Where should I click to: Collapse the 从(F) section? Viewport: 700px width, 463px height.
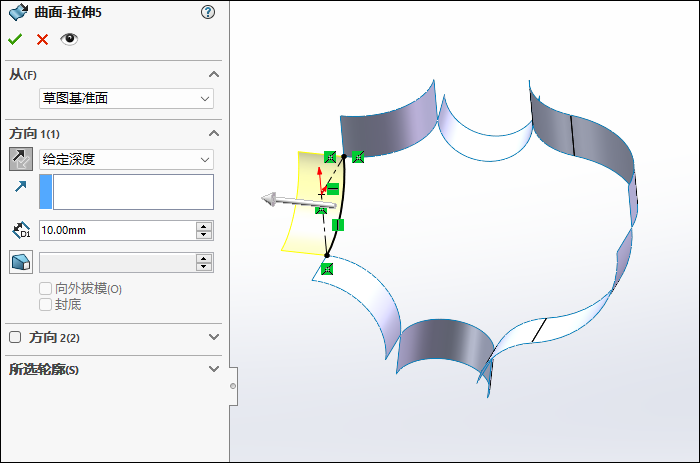[214, 74]
